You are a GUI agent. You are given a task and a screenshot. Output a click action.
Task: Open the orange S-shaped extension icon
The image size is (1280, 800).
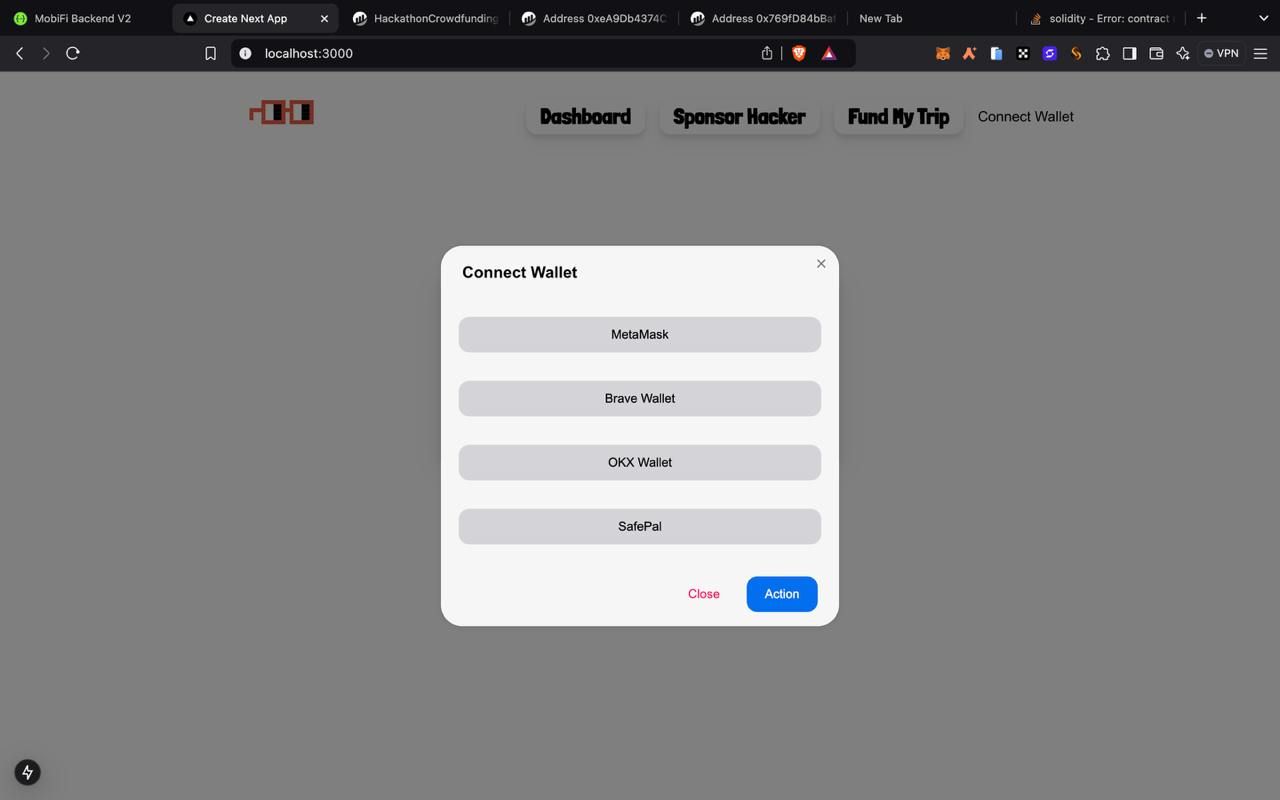(x=1076, y=53)
